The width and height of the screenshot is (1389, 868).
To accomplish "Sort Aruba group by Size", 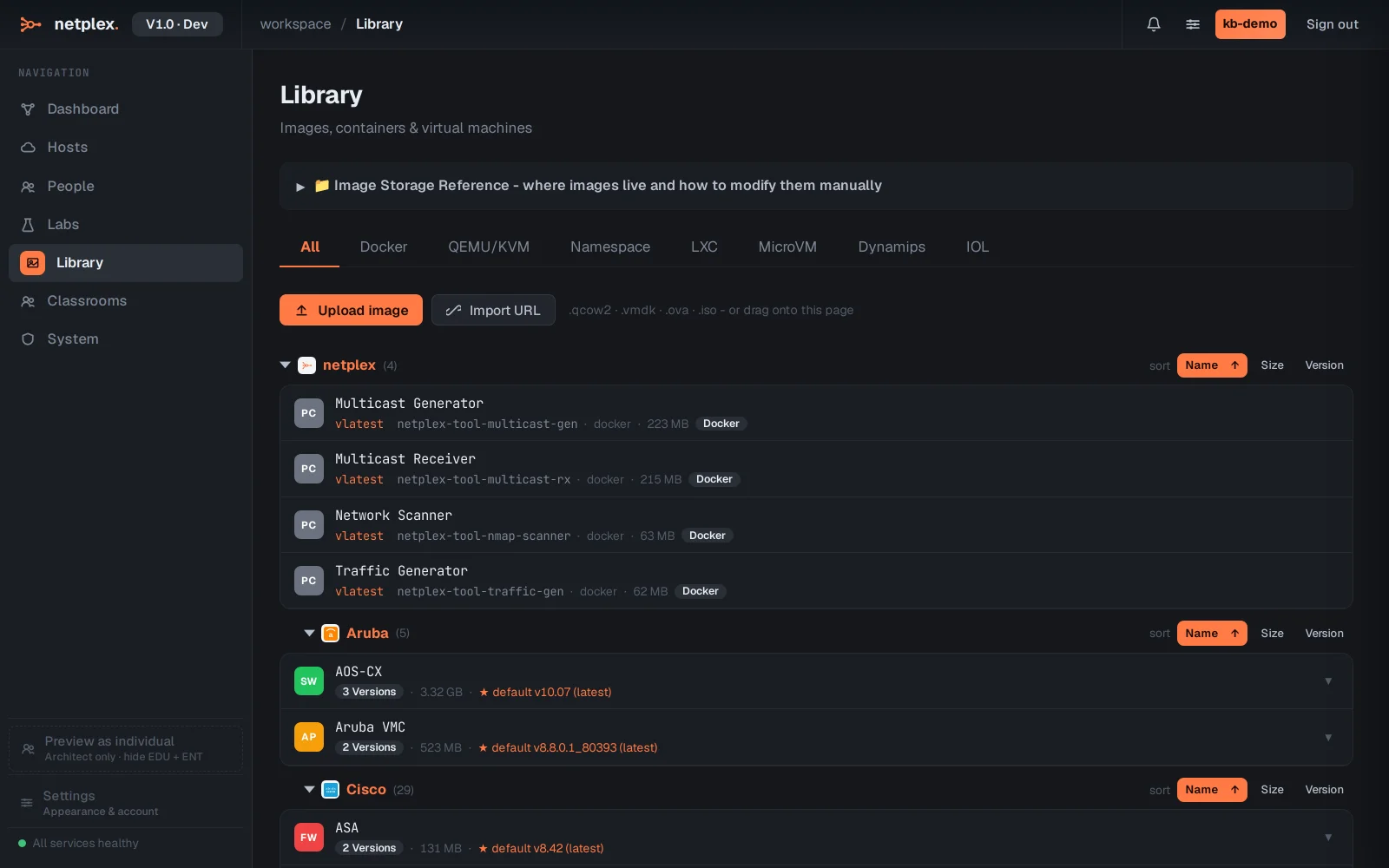I will coord(1272,634).
